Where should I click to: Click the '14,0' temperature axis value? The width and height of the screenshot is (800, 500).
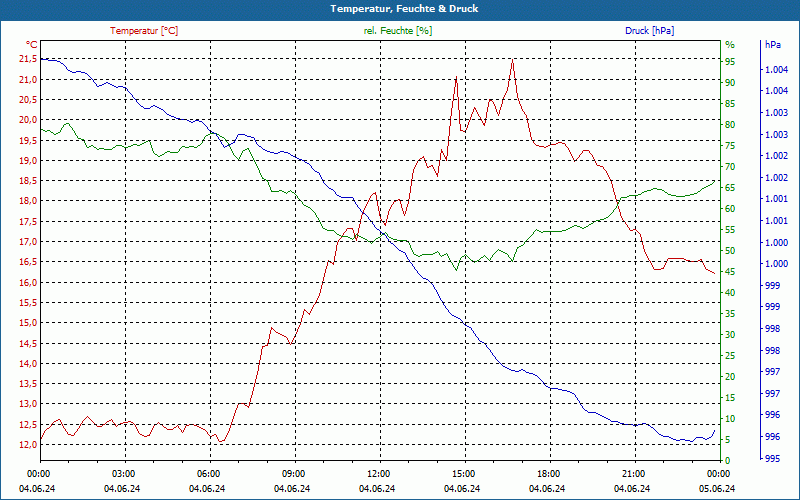tap(28, 363)
